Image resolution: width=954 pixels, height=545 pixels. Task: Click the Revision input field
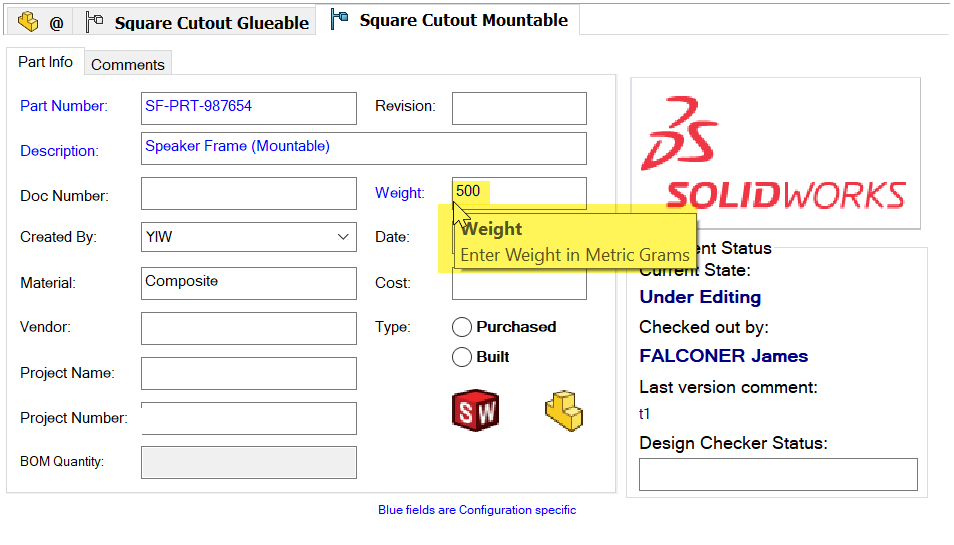(x=519, y=108)
